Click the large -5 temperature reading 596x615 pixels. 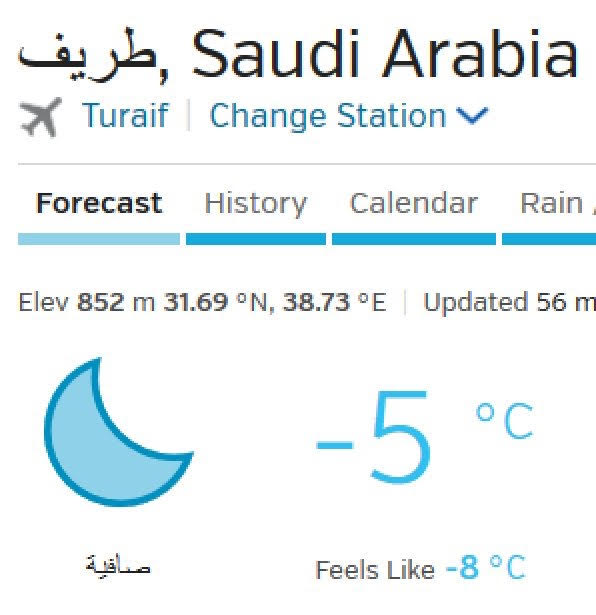tap(373, 437)
